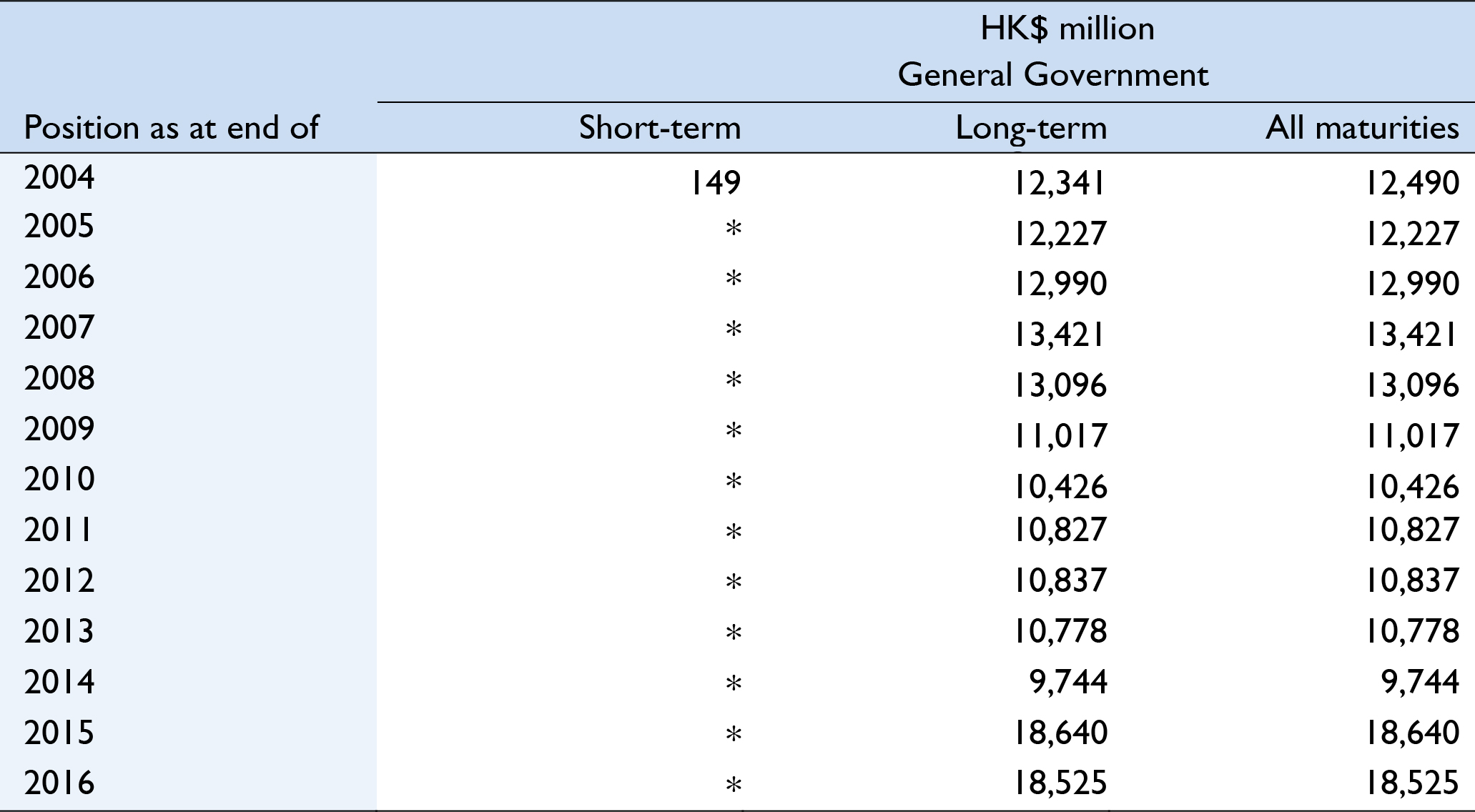Select the Short-term column header
This screenshot has height=812, width=1475.
point(659,128)
